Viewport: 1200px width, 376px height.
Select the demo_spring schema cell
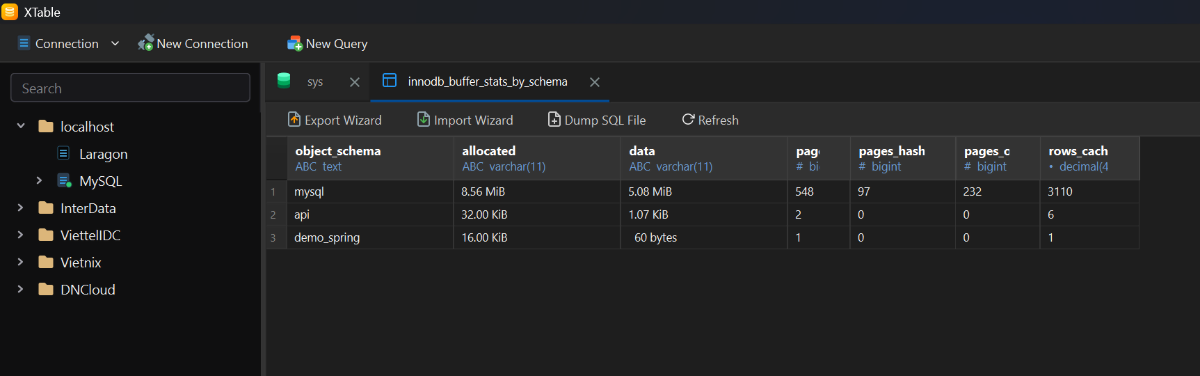click(x=370, y=238)
